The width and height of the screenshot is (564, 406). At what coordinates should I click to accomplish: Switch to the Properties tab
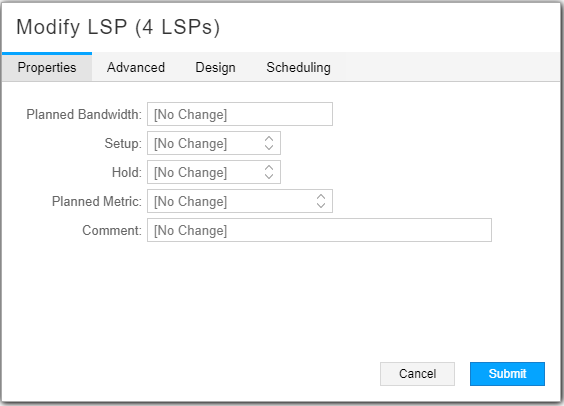pyautogui.click(x=47, y=67)
